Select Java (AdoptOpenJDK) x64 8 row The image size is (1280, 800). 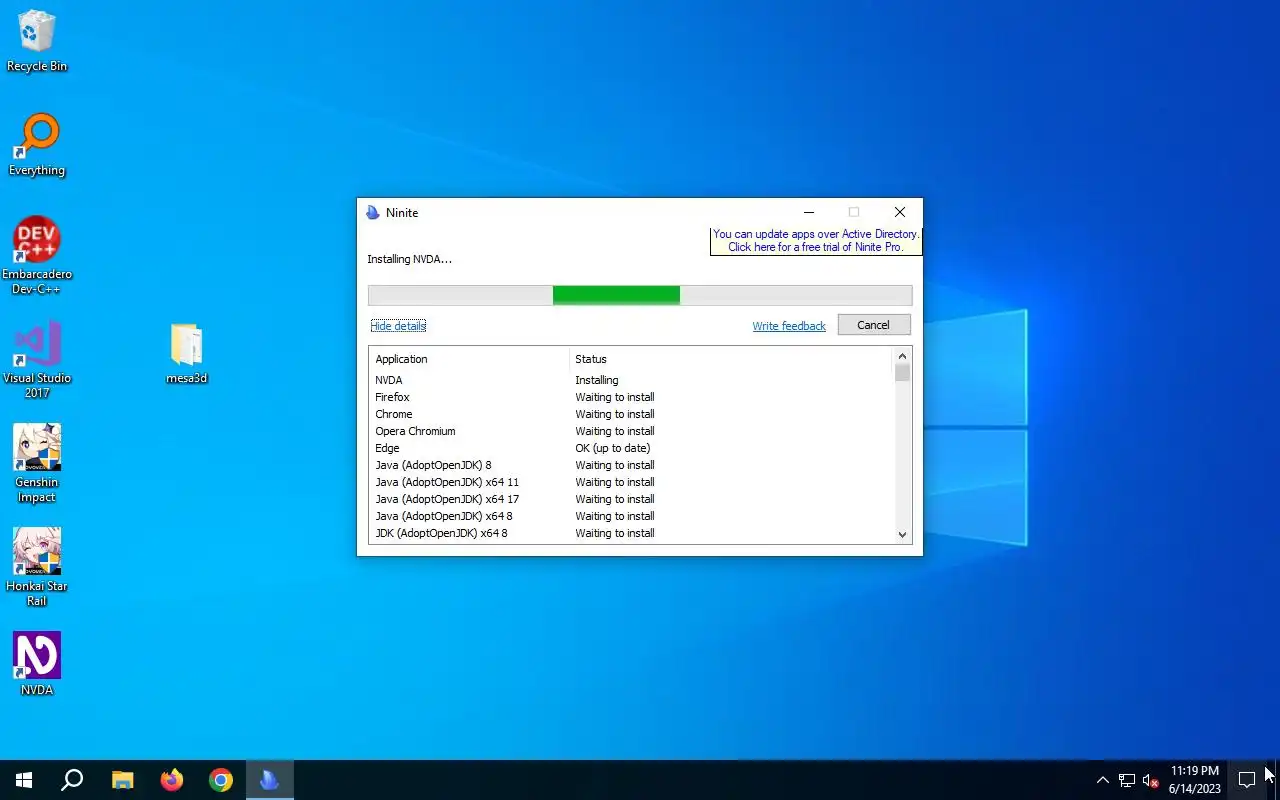[x=631, y=516]
